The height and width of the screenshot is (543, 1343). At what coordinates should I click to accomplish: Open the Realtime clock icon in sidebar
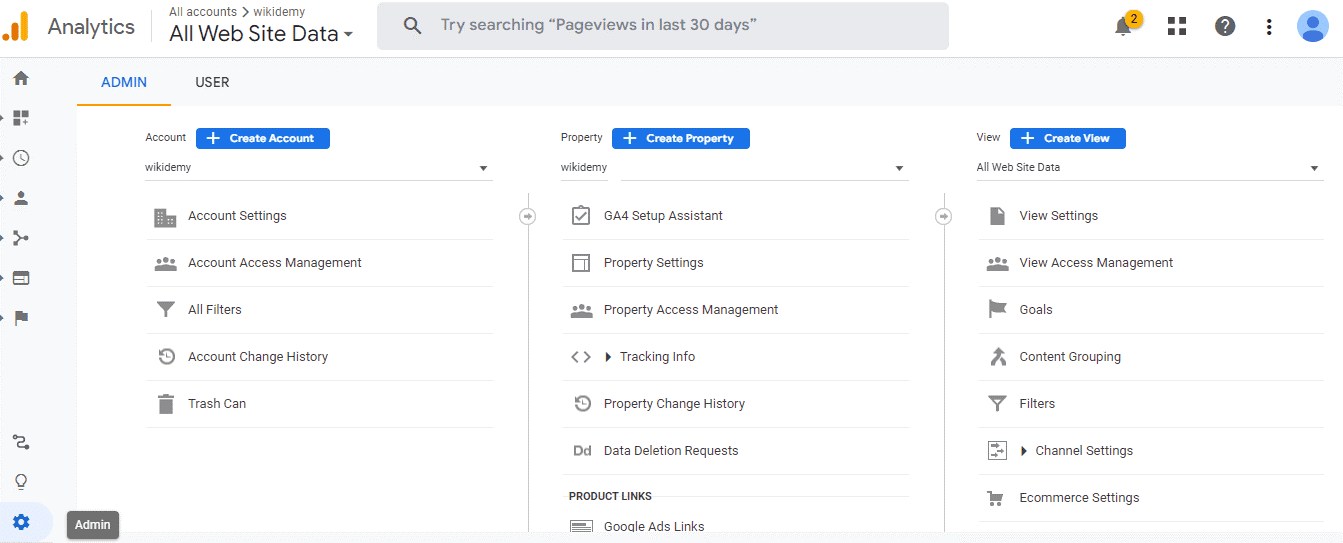click(21, 158)
